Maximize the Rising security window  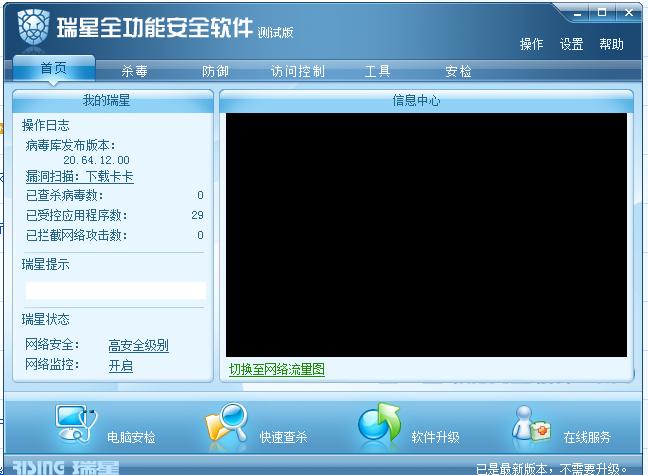602,13
